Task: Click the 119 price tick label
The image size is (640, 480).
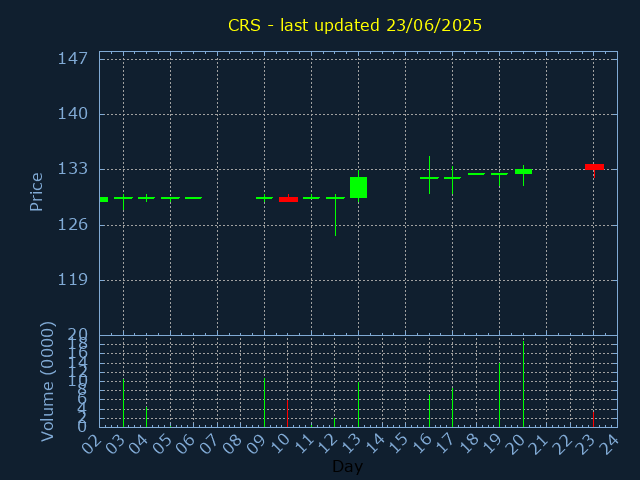Action: point(72,280)
